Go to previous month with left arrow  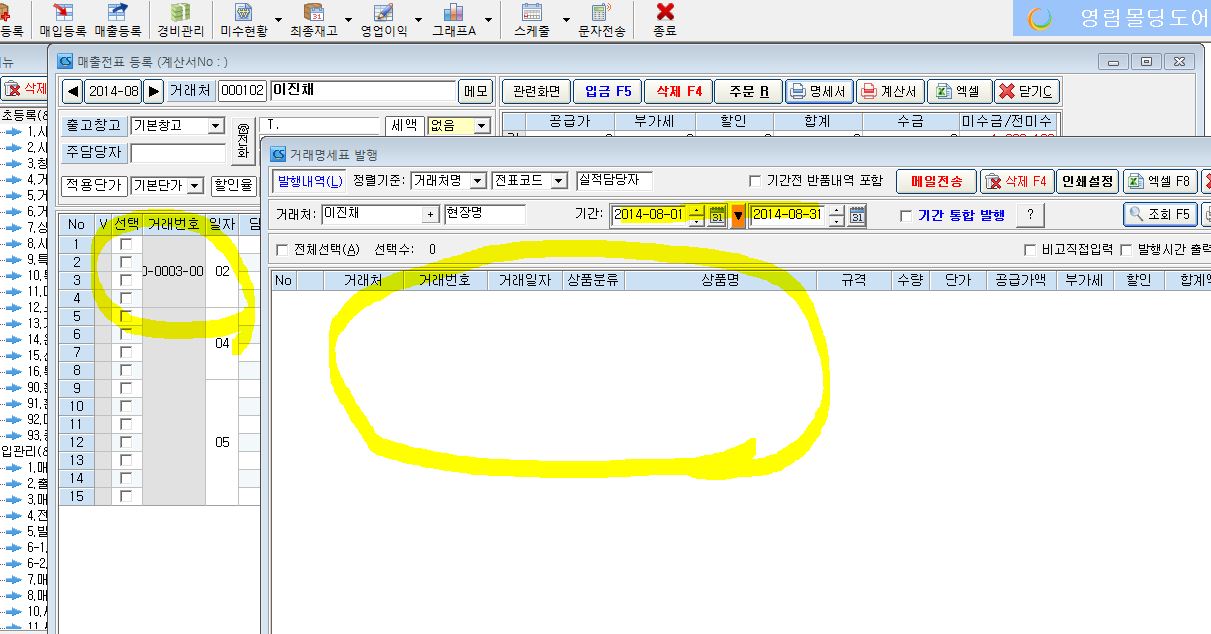[x=72, y=91]
